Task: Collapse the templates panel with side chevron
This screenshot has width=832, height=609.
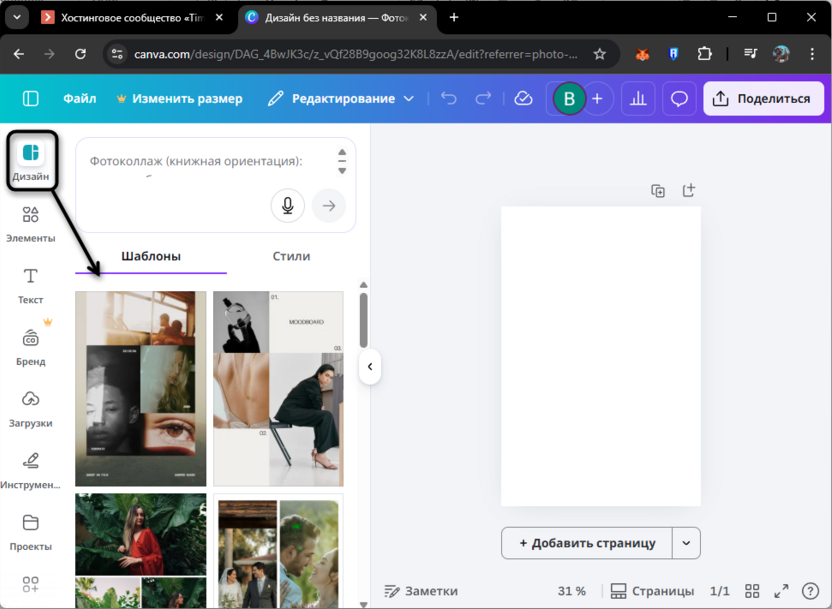Action: 371,367
